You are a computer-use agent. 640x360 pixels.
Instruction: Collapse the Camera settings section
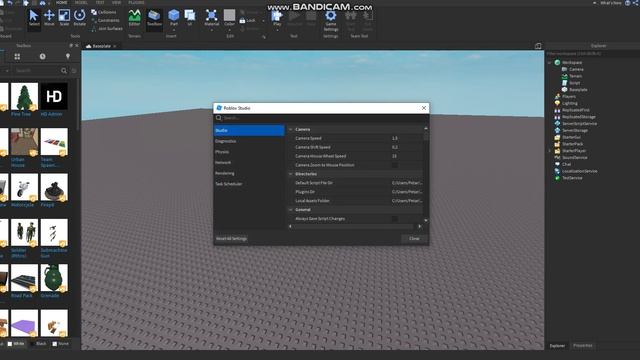pos(291,129)
